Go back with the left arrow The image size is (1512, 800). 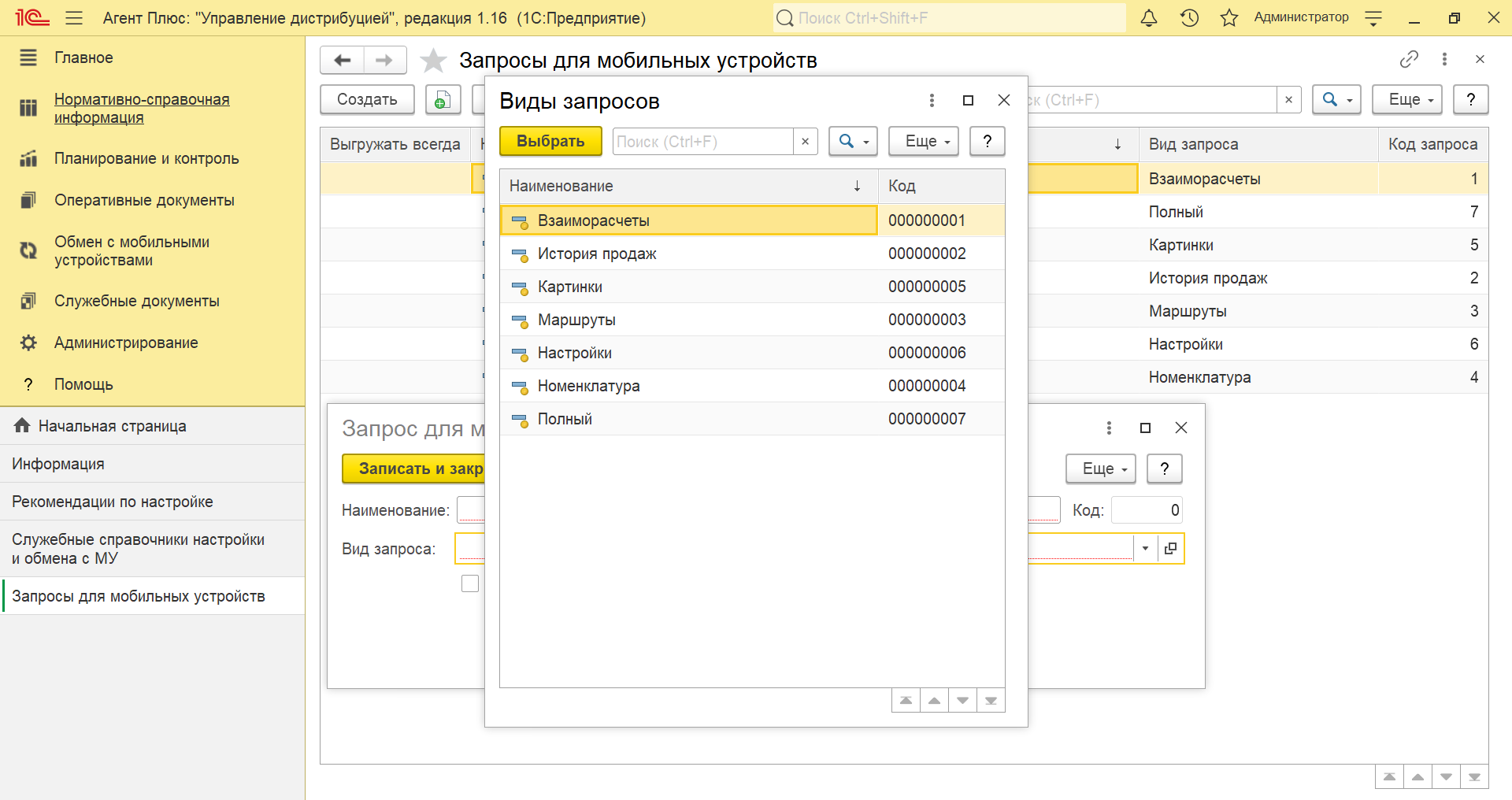pos(342,61)
